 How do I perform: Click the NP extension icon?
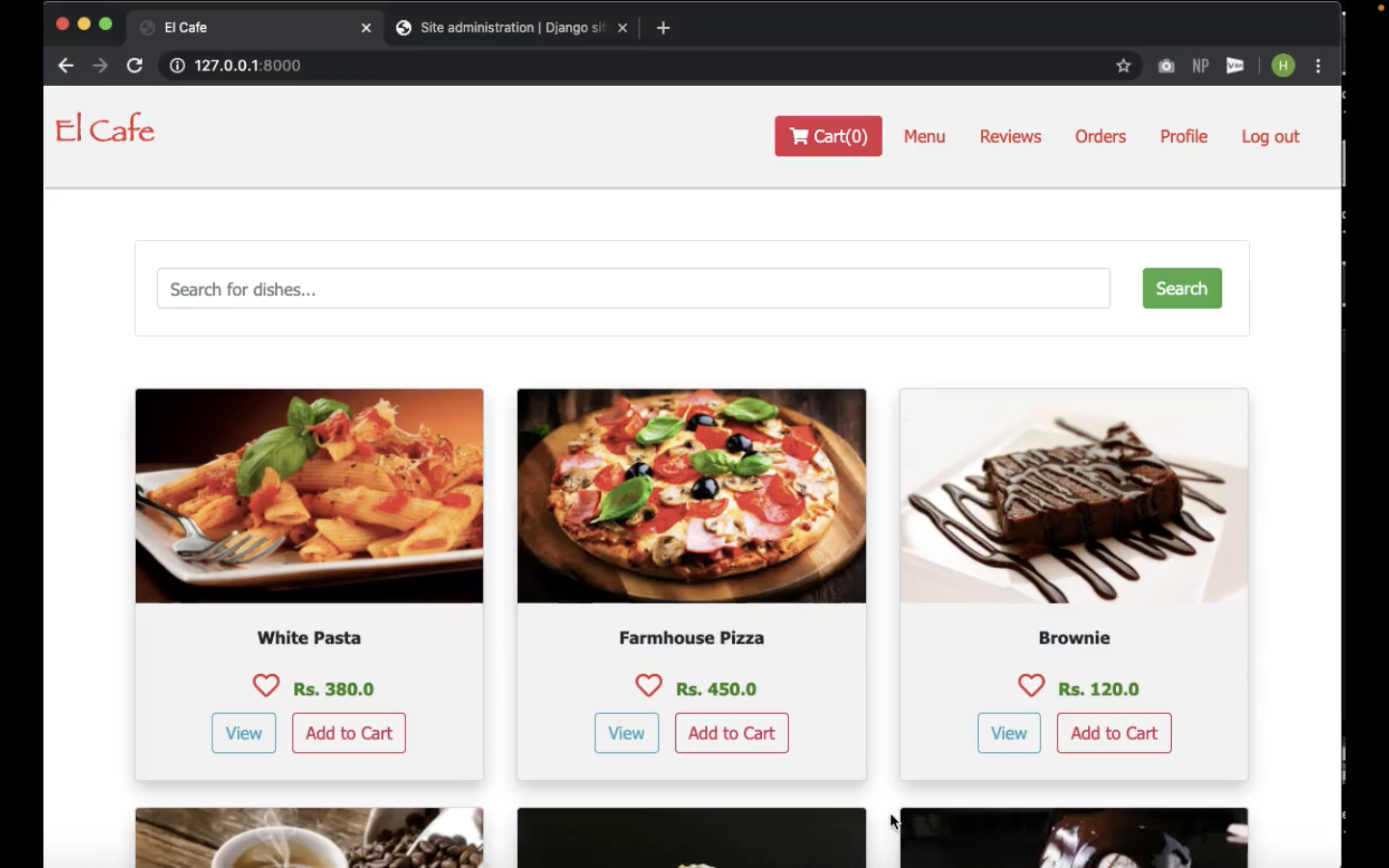tap(1200, 66)
